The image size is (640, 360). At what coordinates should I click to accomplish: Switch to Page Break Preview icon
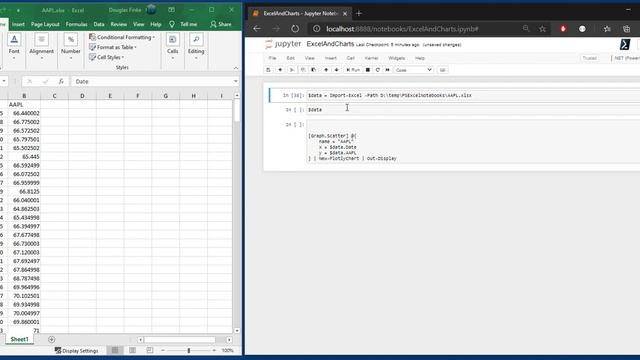(x=149, y=350)
